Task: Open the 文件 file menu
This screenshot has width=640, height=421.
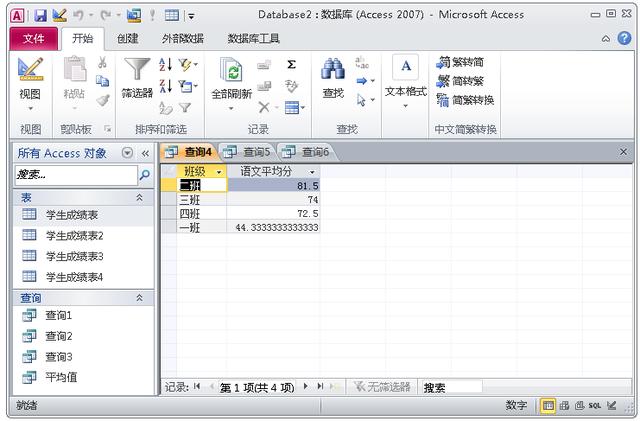Action: [33, 39]
